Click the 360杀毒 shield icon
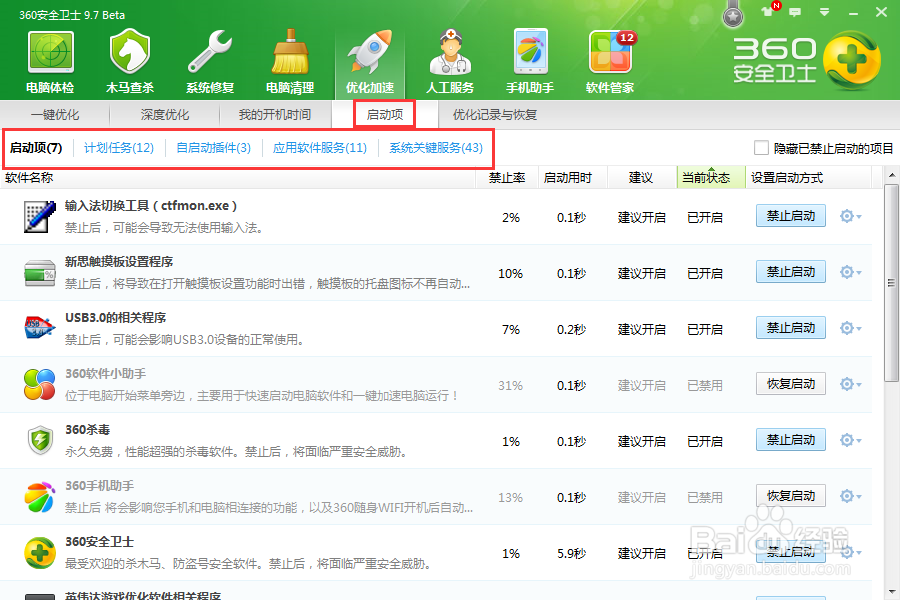 (40, 440)
